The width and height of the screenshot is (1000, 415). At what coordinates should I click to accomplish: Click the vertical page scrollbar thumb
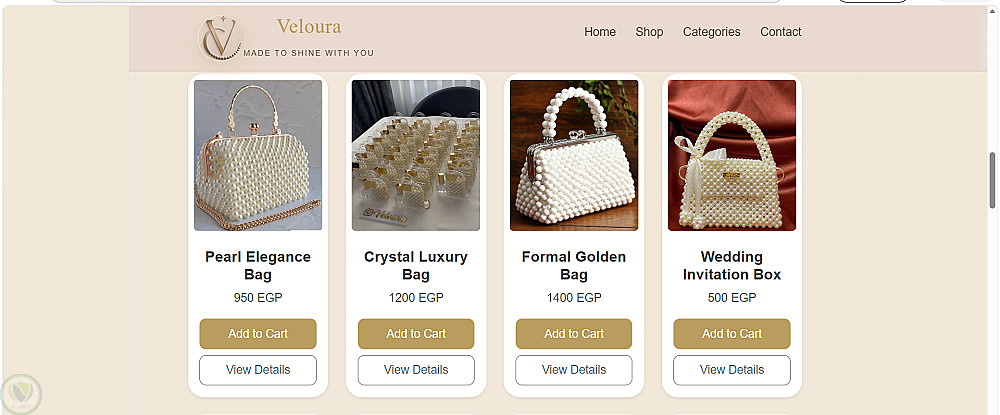click(x=992, y=180)
